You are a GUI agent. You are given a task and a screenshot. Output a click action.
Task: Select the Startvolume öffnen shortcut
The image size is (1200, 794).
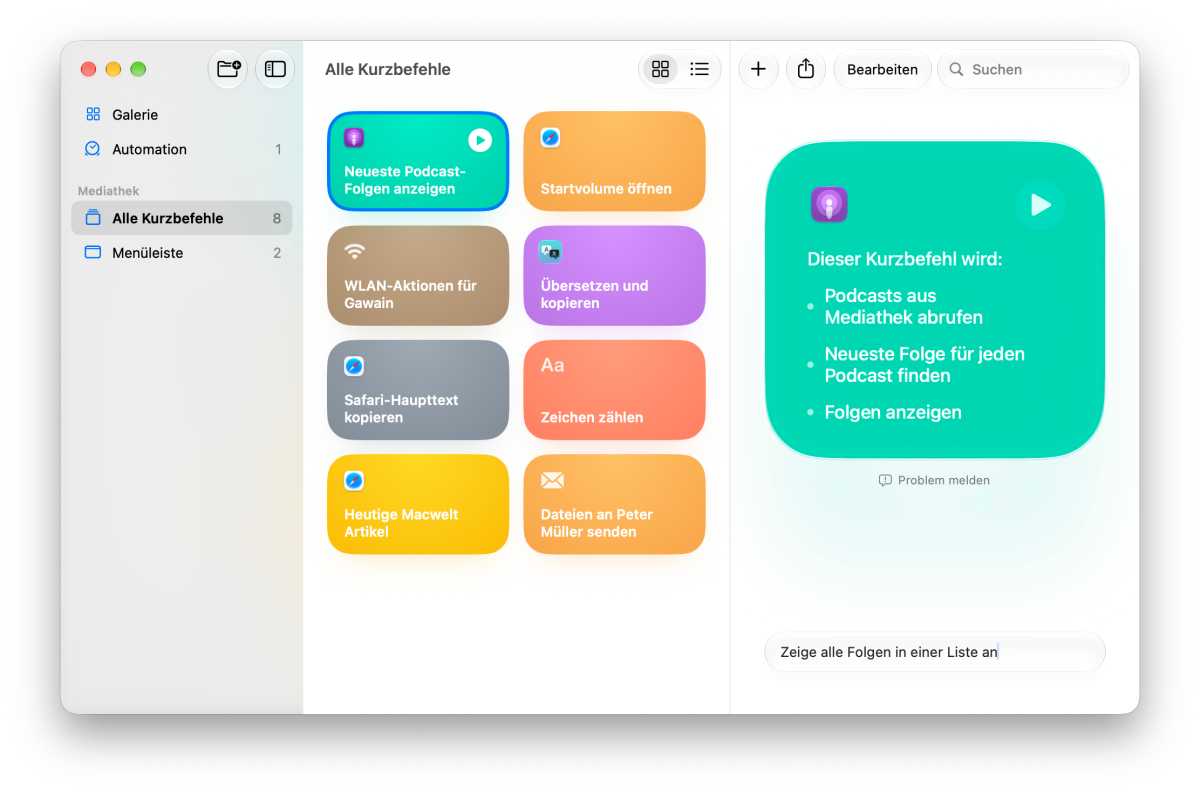click(614, 161)
